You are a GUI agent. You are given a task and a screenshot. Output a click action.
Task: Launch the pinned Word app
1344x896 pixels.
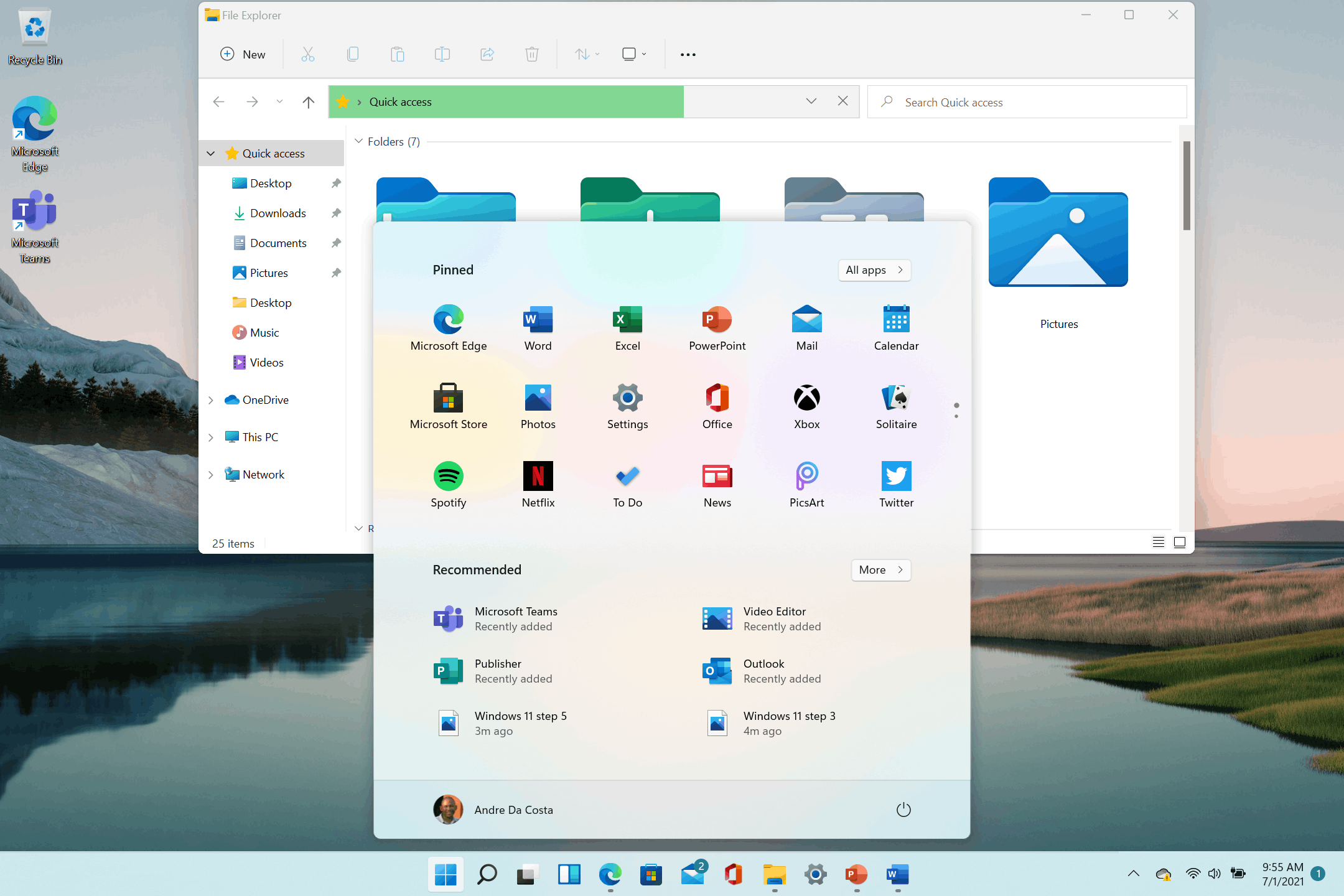click(538, 328)
